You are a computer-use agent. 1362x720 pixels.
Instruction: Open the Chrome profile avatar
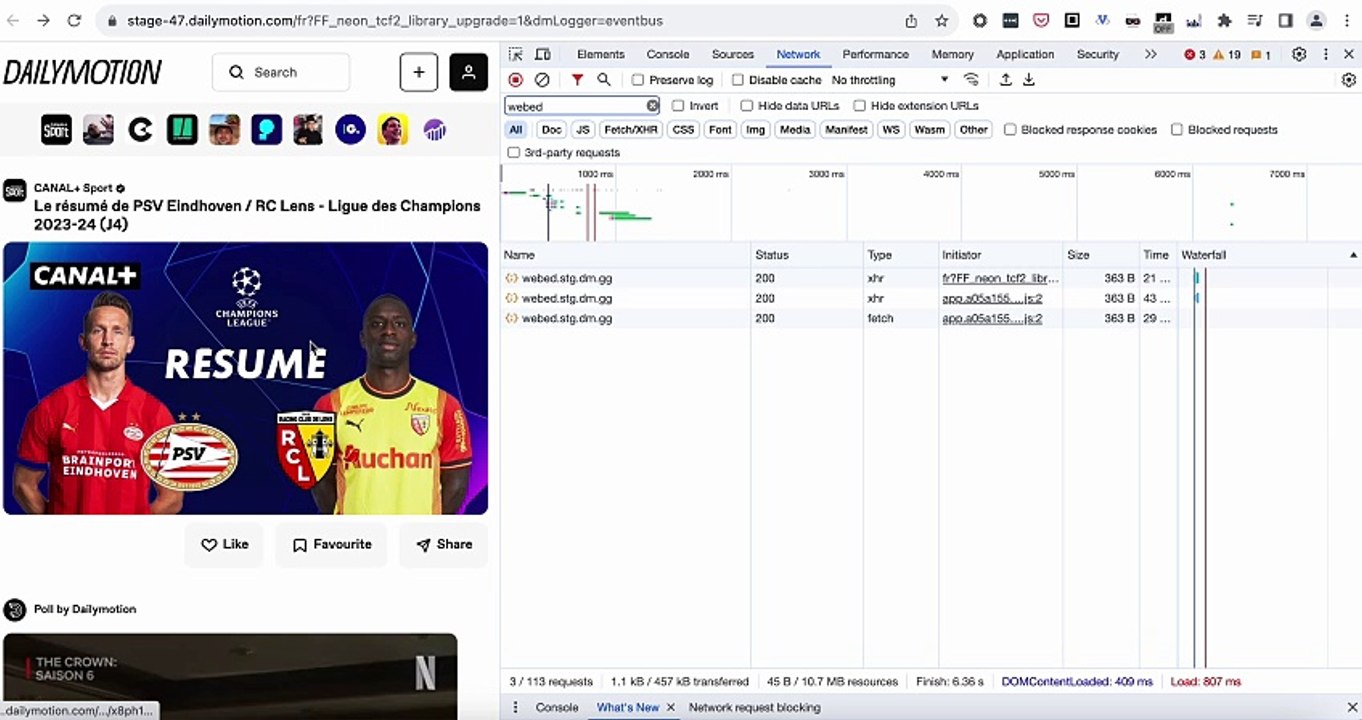[1317, 20]
